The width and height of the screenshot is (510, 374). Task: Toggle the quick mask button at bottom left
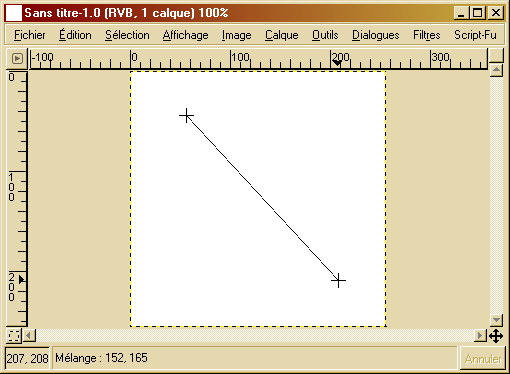pyautogui.click(x=14, y=335)
